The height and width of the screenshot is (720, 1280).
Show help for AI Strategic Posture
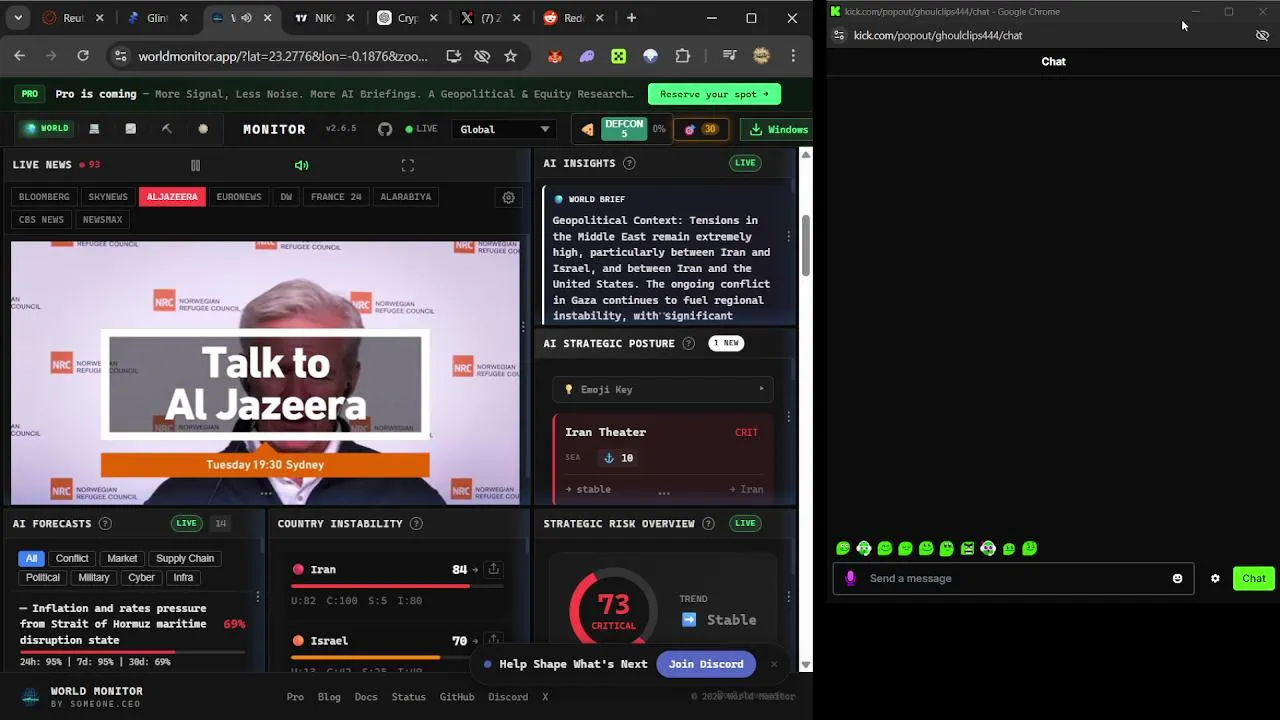pyautogui.click(x=688, y=343)
